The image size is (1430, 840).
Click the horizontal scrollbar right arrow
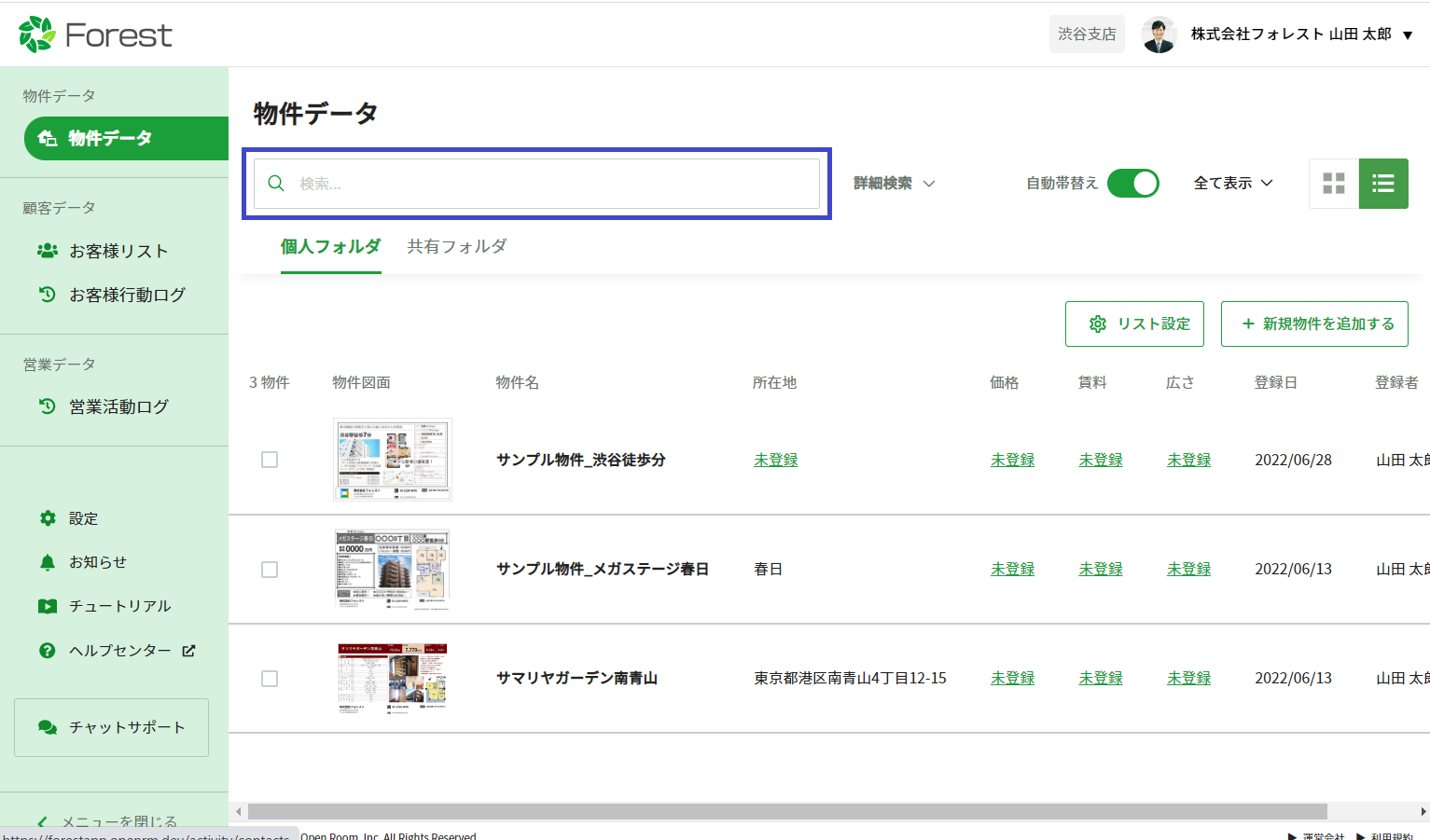coord(1423,811)
